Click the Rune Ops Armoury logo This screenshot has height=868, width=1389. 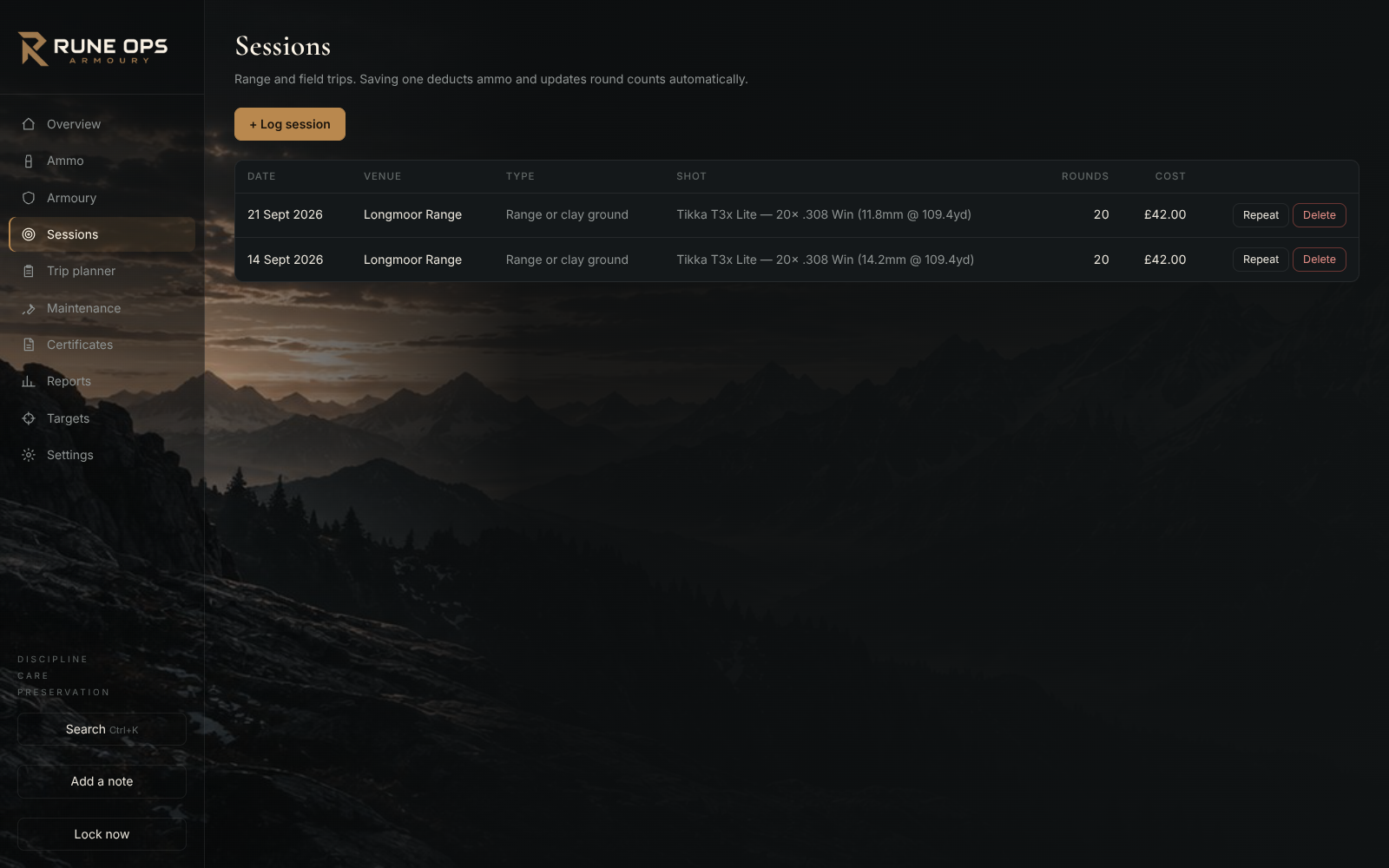(x=93, y=49)
